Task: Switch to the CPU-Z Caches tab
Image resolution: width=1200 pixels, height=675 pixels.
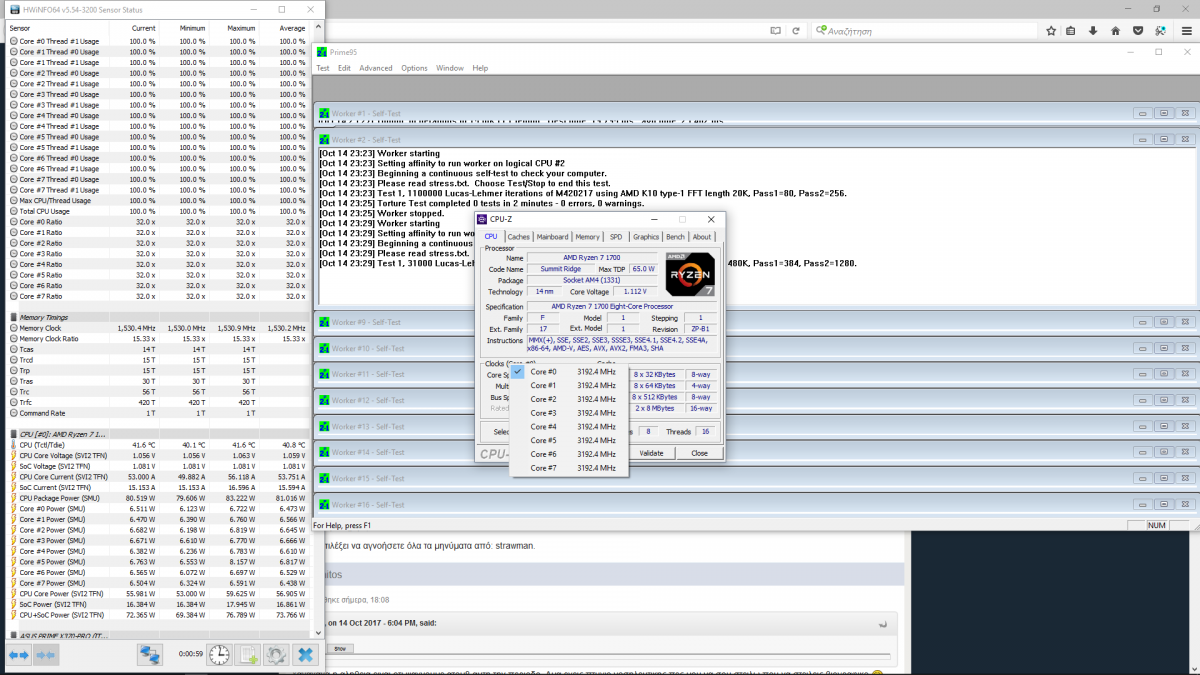Action: coord(518,237)
